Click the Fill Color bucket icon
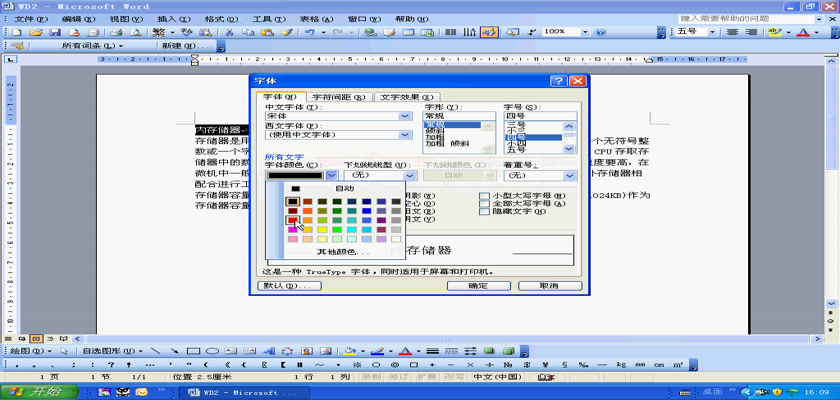840x400 pixels. tap(349, 351)
